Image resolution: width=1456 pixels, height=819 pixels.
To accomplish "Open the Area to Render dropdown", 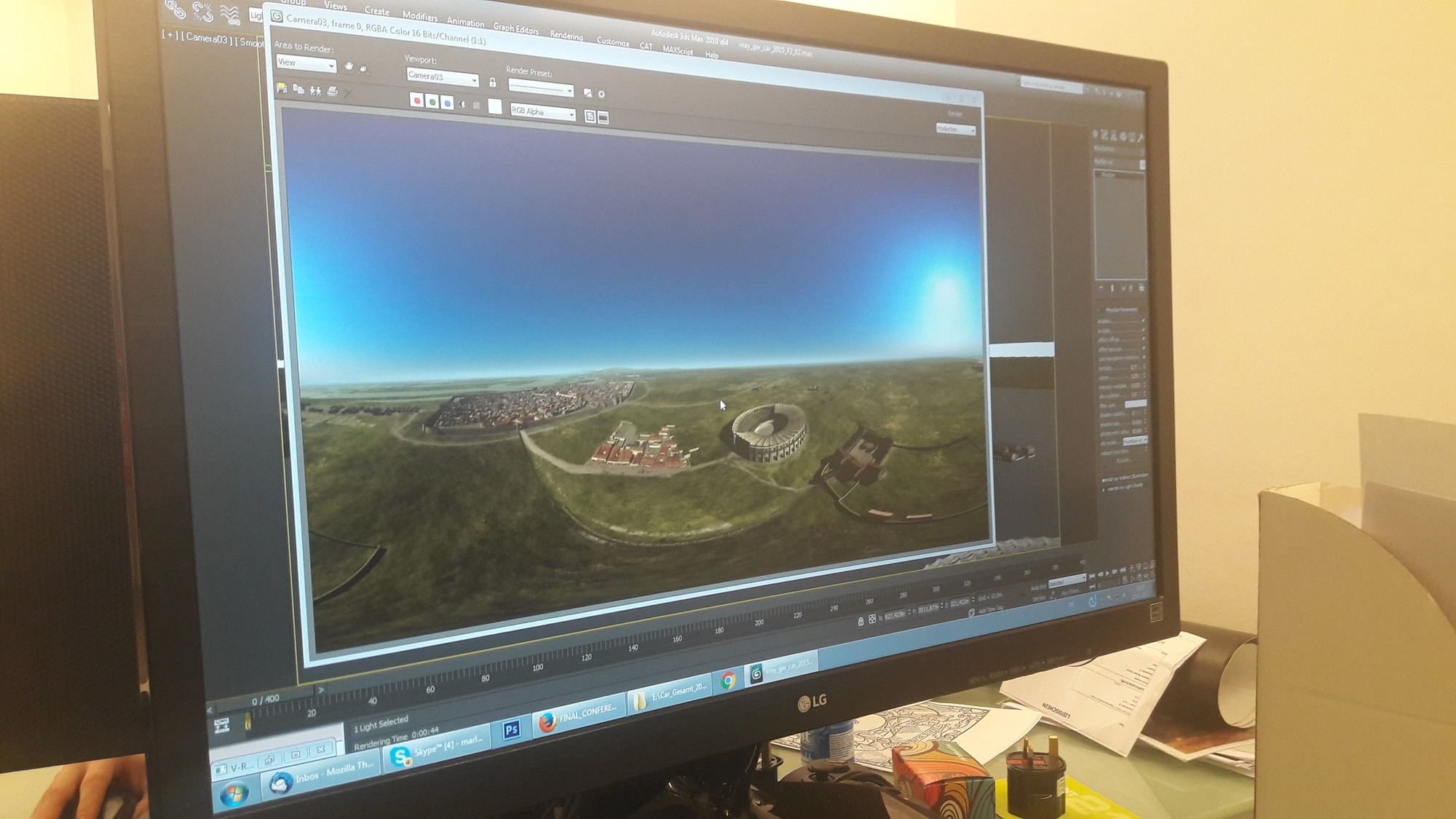I will [306, 64].
